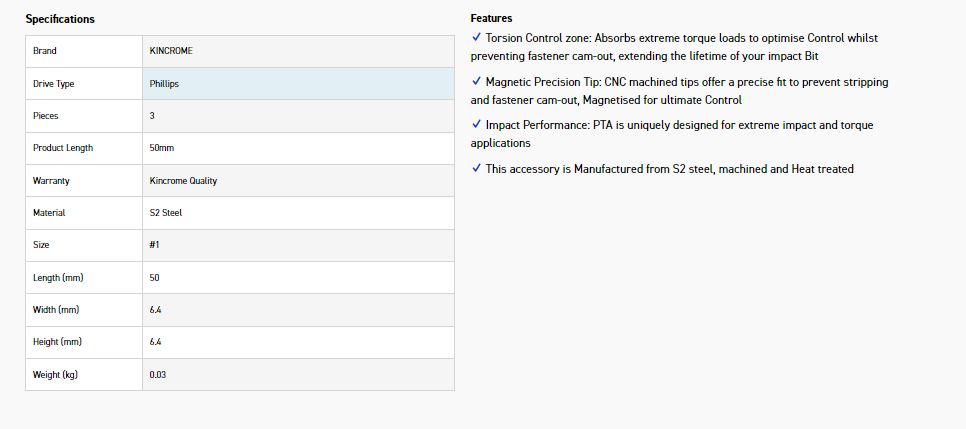Select the KINCROME brand value

click(171, 51)
